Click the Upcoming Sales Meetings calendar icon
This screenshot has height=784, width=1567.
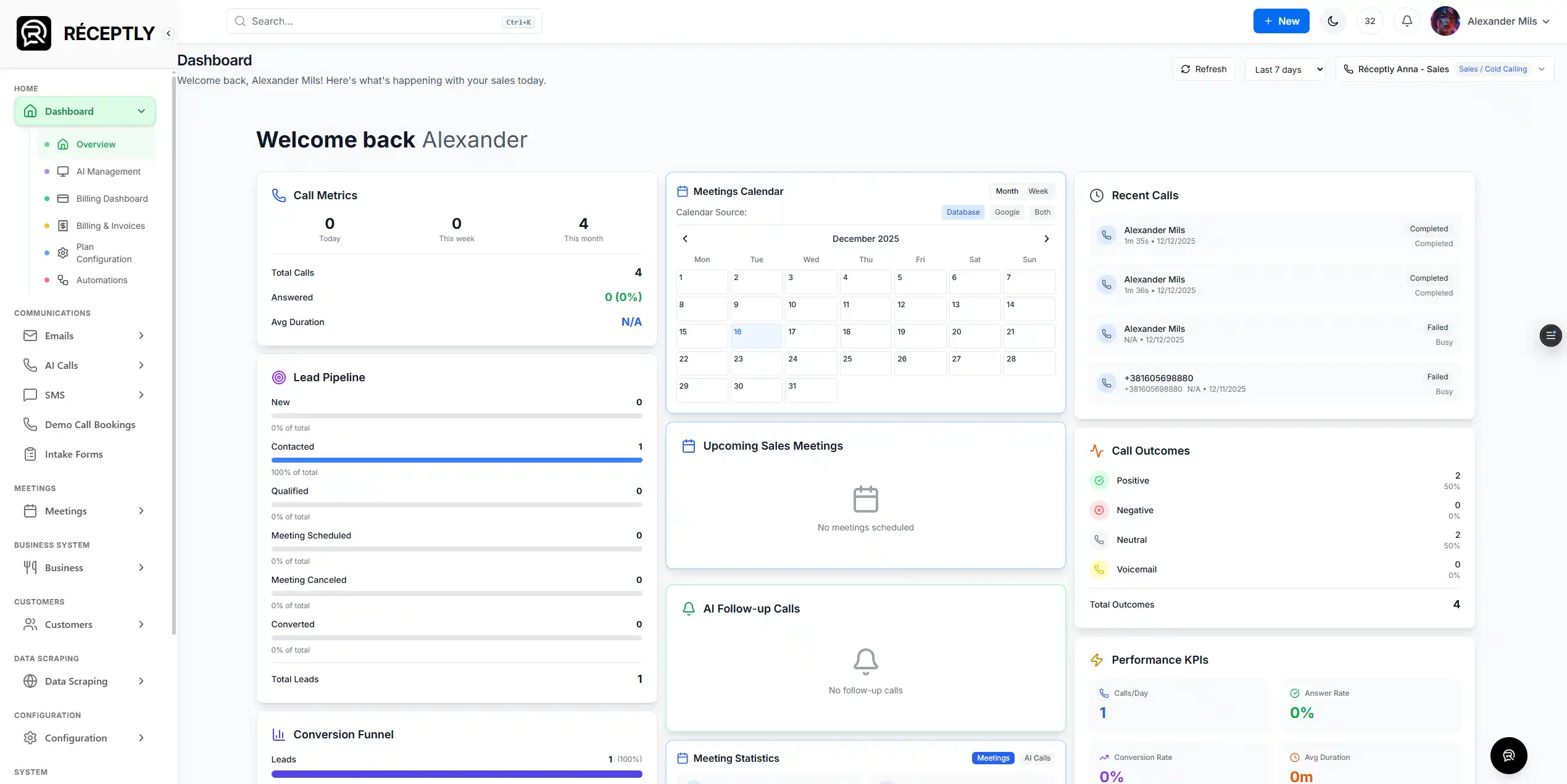click(689, 446)
